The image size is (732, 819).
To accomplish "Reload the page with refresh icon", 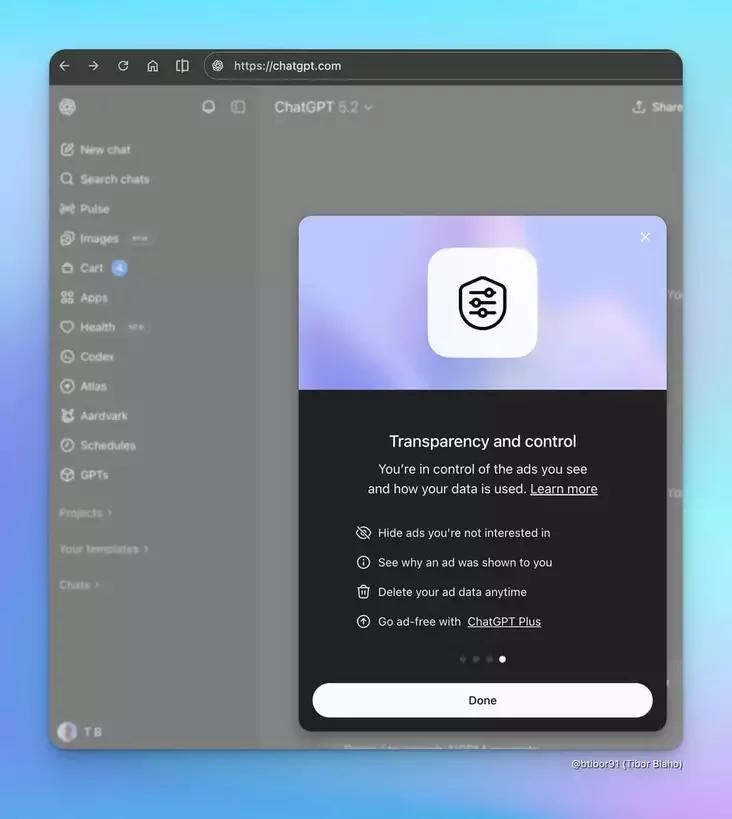I will (123, 66).
